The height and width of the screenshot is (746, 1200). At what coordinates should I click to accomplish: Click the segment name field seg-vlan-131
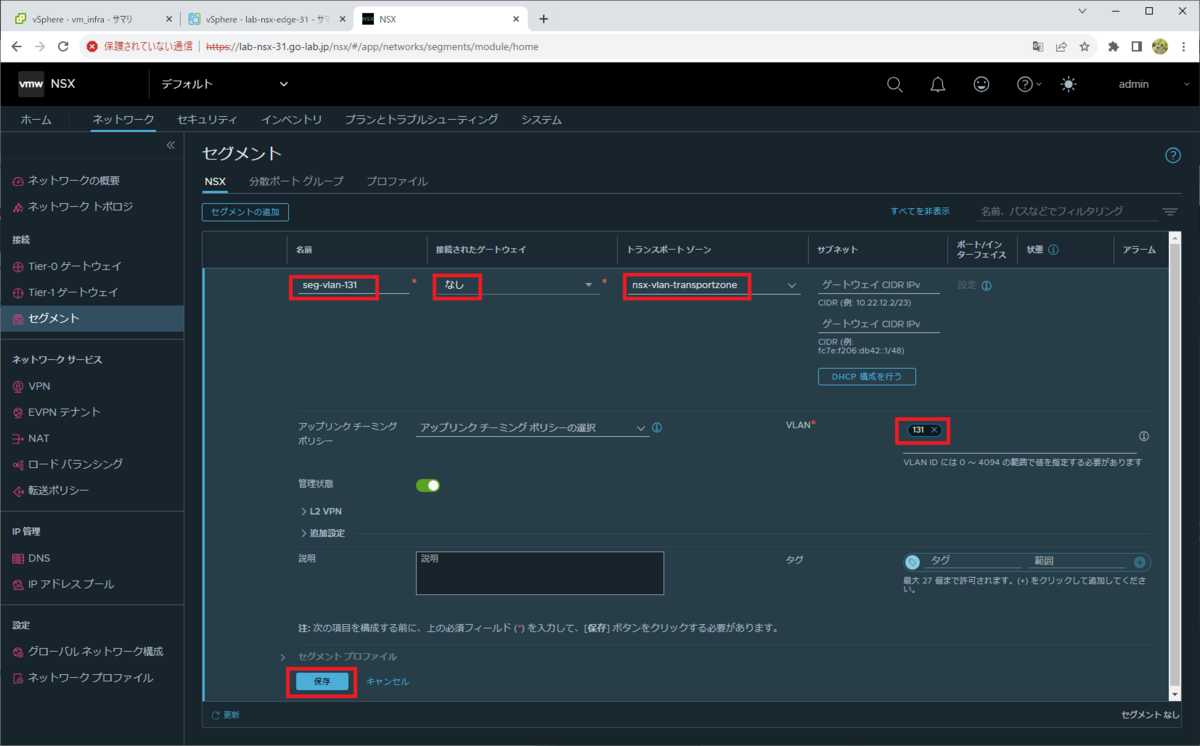[x=352, y=286]
